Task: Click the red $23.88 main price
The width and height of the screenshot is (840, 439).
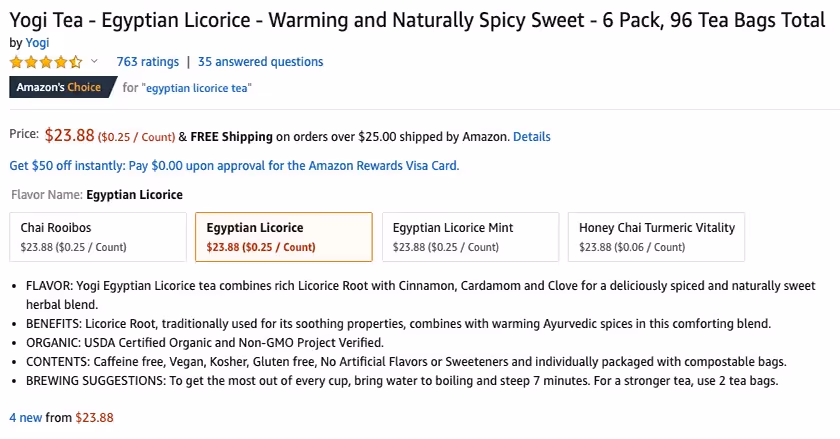Action: 69,136
